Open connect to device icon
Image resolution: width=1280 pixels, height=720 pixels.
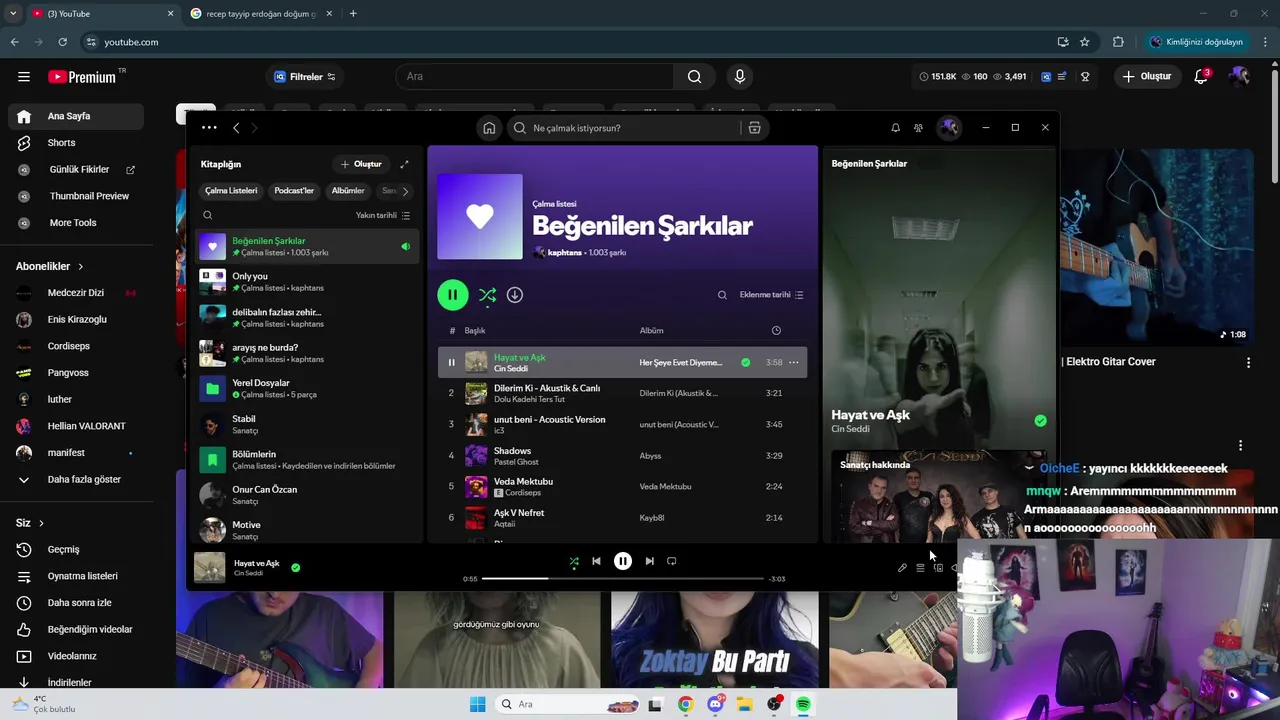click(938, 568)
